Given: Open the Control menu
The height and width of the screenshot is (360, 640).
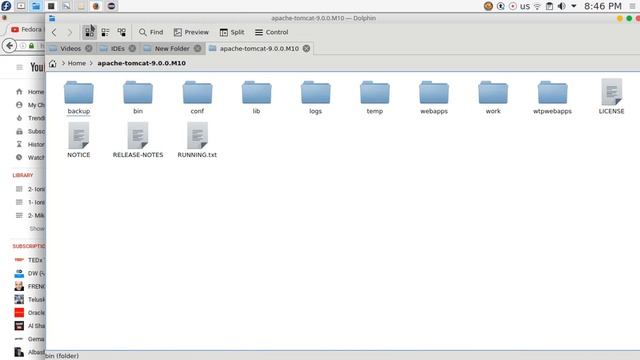Looking at the screenshot, I should [x=271, y=32].
